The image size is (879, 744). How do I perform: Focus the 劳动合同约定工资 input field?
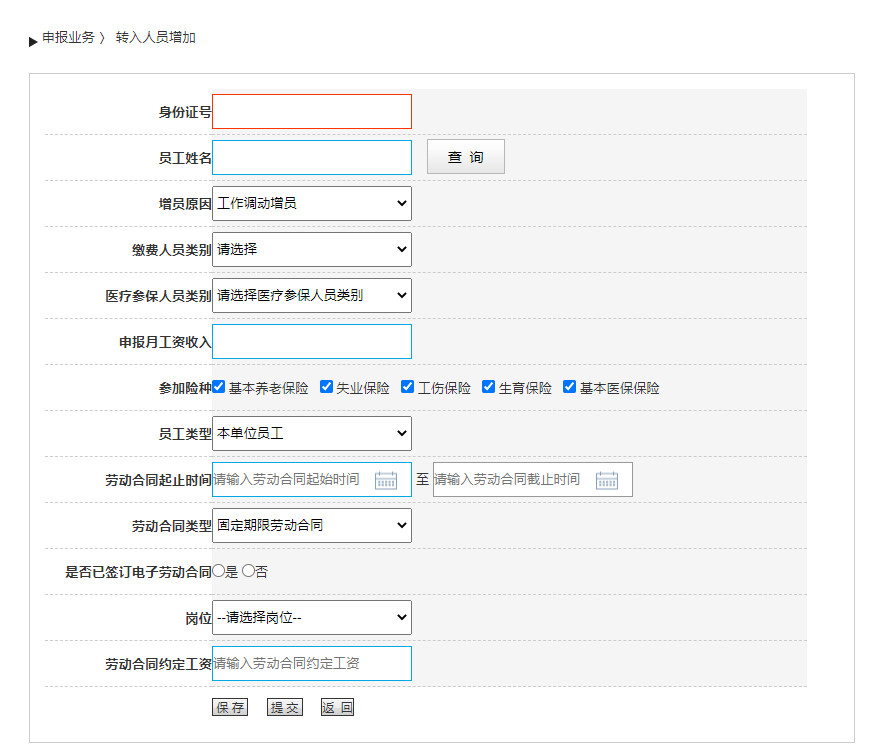click(312, 663)
